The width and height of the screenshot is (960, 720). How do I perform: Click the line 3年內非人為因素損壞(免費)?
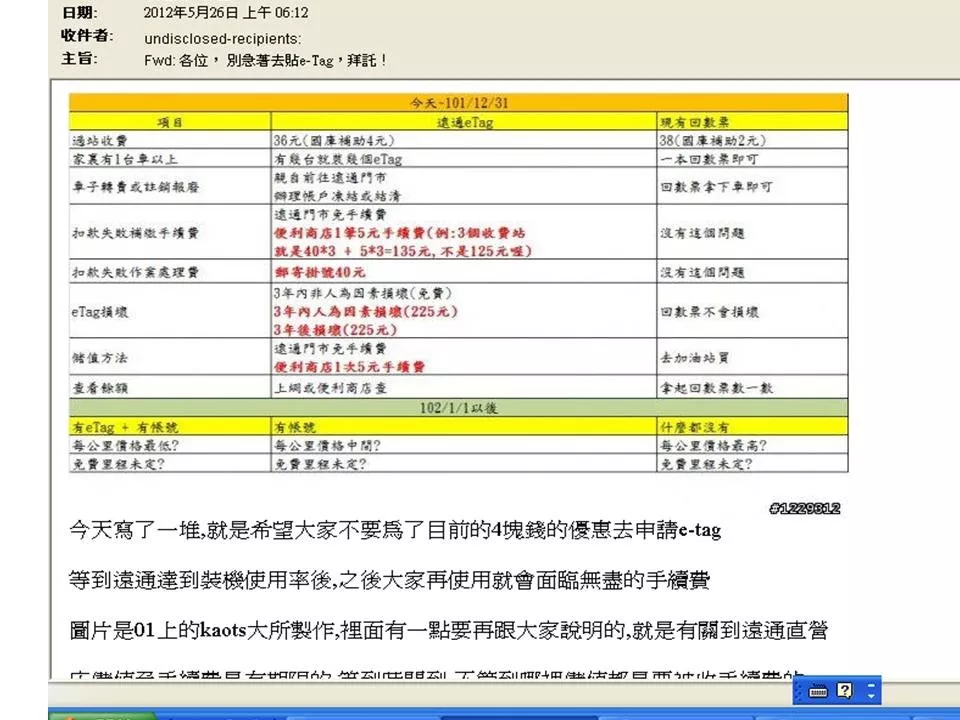pos(363,293)
